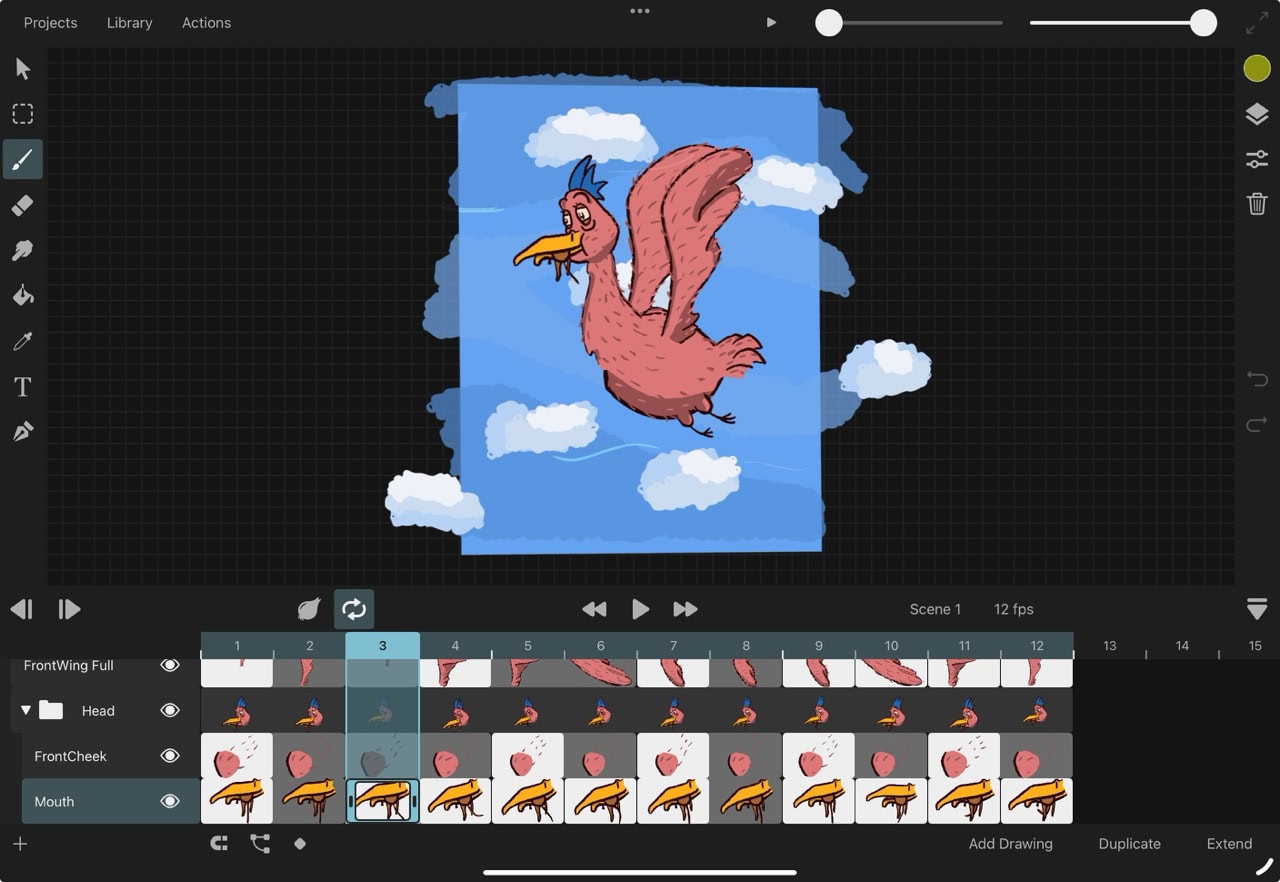Select the smudge tool
Viewport: 1280px width, 882px height.
pyautogui.click(x=23, y=250)
